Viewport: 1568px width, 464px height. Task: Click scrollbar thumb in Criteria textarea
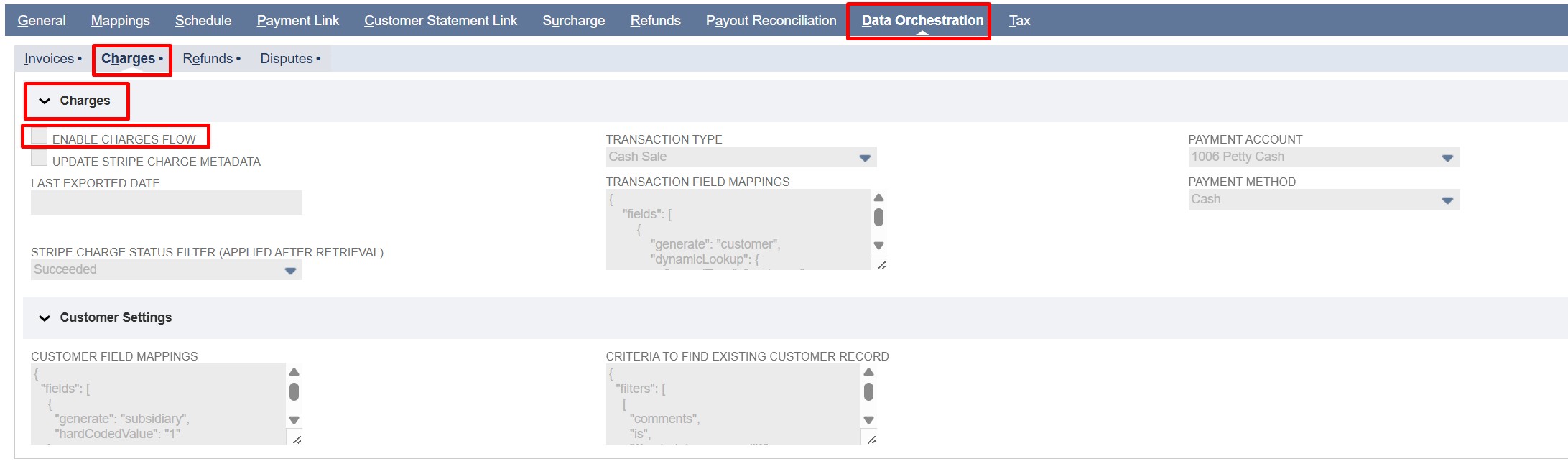(x=868, y=391)
